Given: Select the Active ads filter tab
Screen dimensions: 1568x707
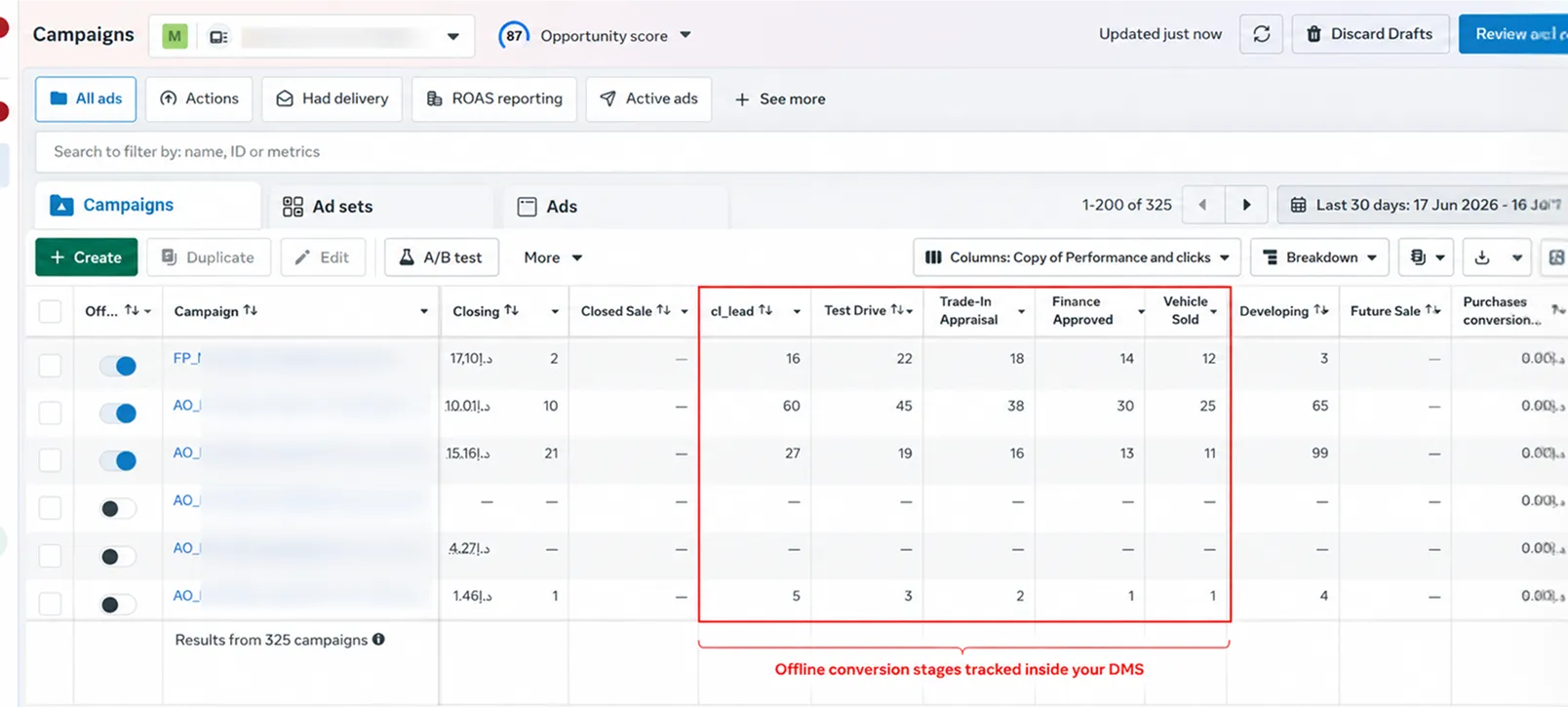Looking at the screenshot, I should pos(648,99).
